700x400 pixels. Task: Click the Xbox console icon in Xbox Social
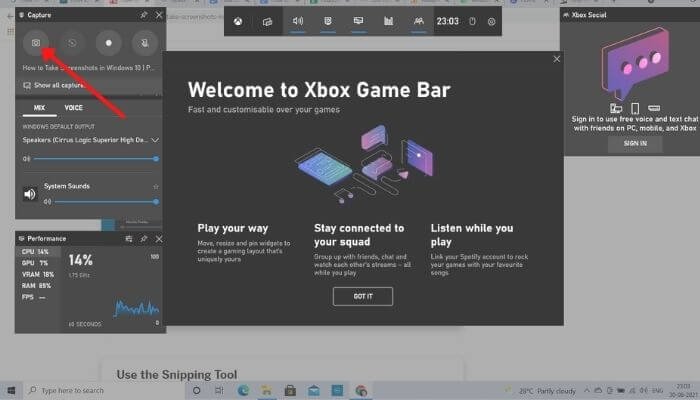click(654, 108)
